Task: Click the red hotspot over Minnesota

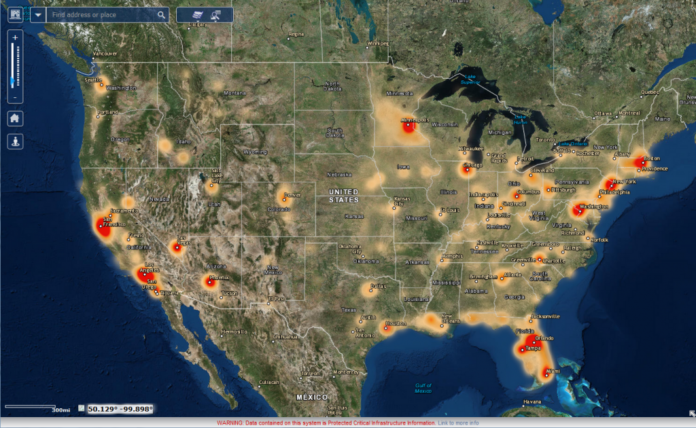Action: 408,127
